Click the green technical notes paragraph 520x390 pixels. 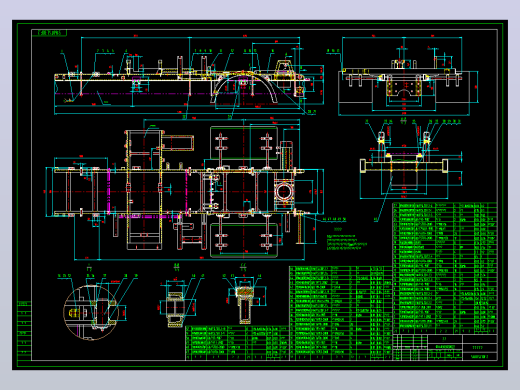click(x=347, y=242)
